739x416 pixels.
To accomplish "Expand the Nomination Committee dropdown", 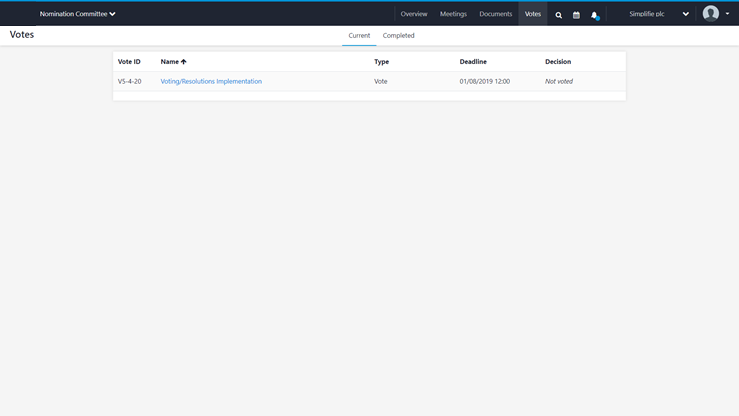I will coord(77,14).
